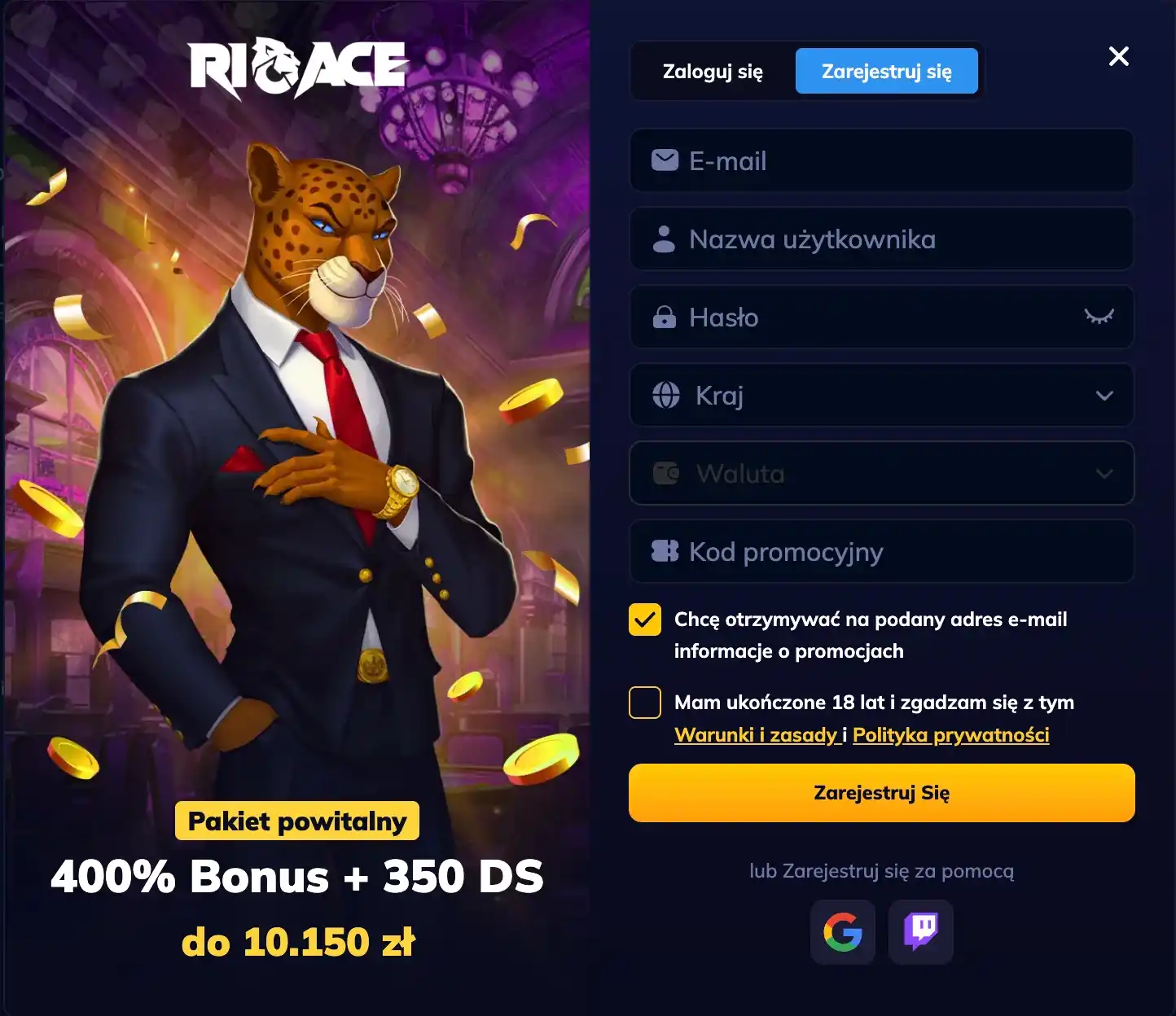Click the wallet icon in the Waluta field
This screenshot has width=1176, height=1016.
click(x=666, y=473)
